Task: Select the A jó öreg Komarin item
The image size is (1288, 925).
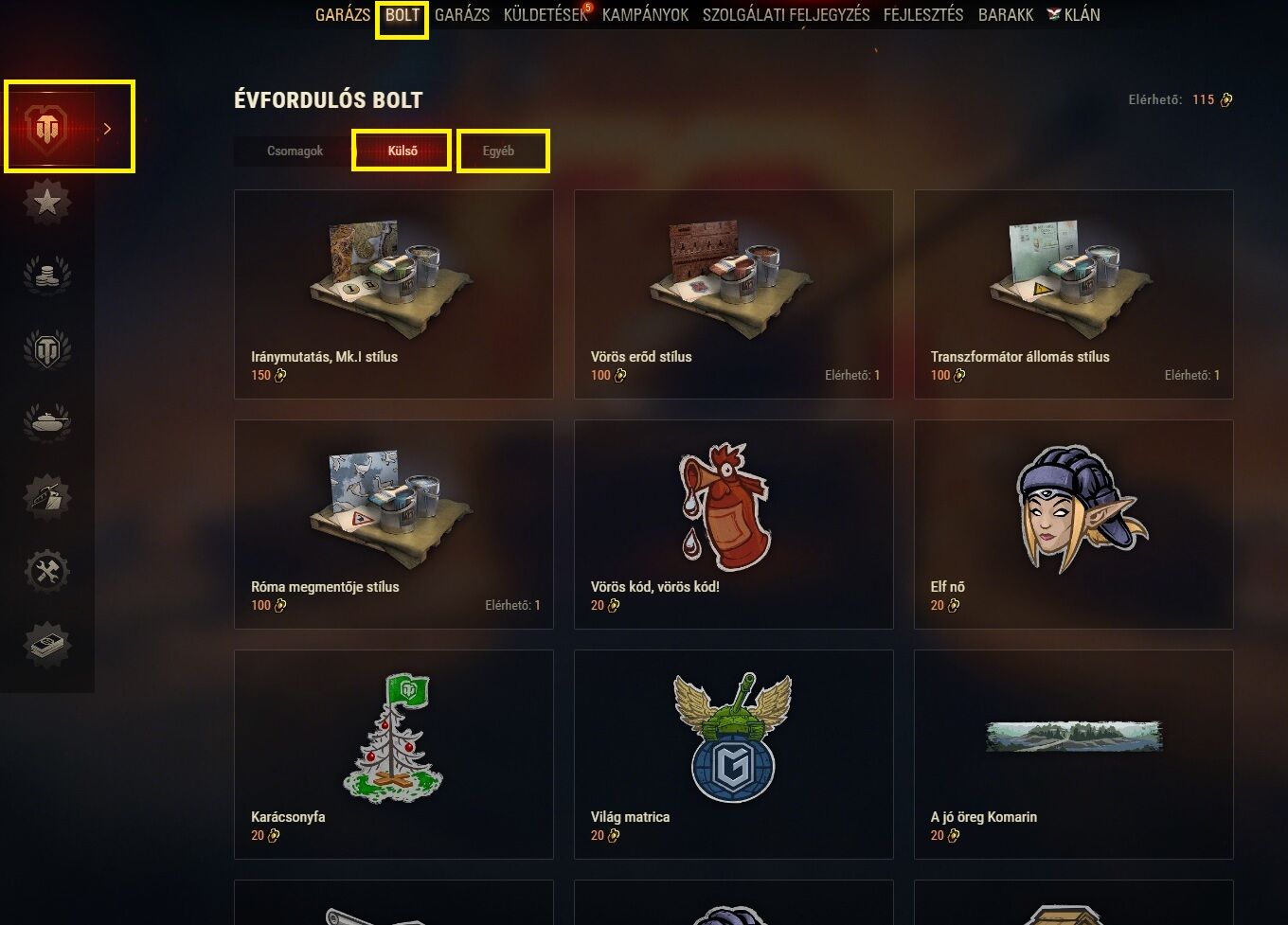Action: [x=1074, y=755]
